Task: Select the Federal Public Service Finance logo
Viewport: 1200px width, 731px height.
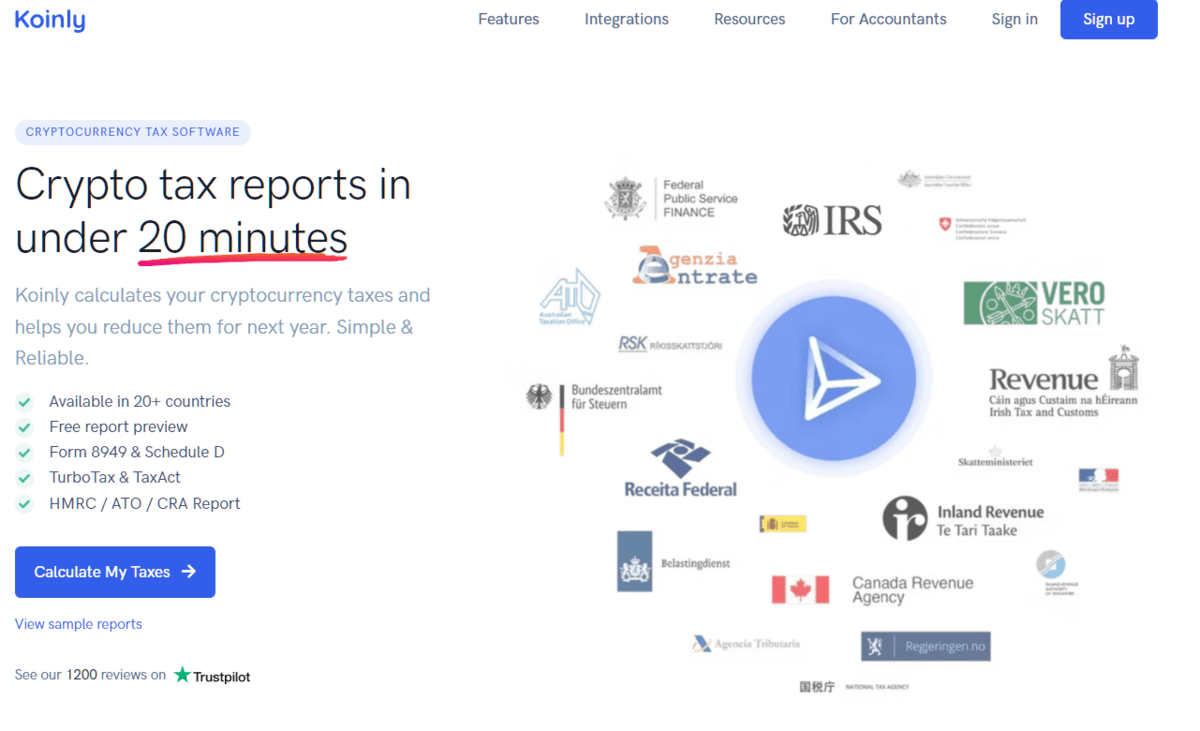Action: coord(672,199)
